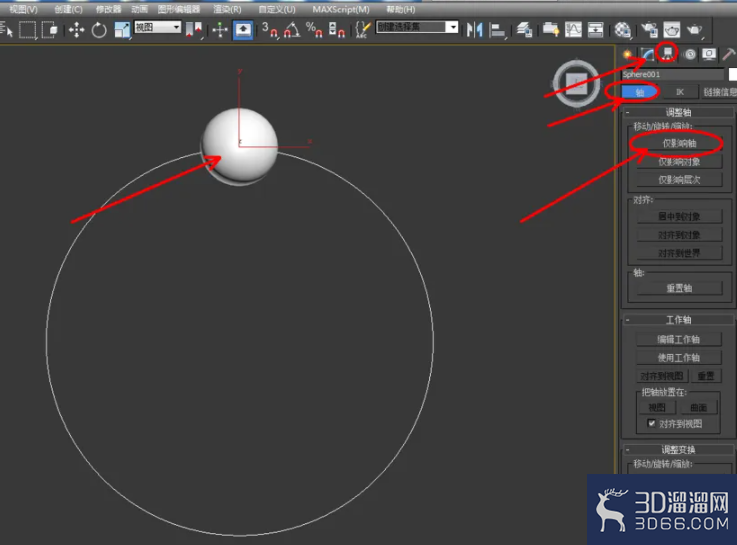Click the Mirror tool icon
Image resolution: width=737 pixels, height=545 pixels.
coord(475,30)
